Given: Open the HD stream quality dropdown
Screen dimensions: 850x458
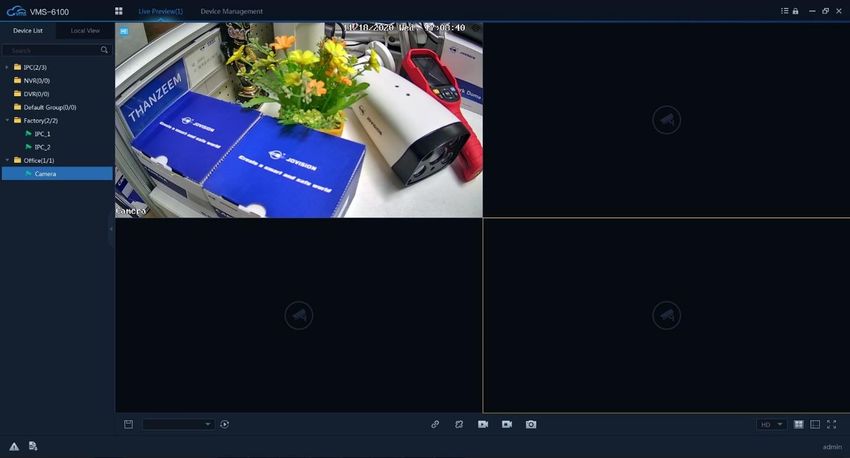Looking at the screenshot, I should pos(771,424).
